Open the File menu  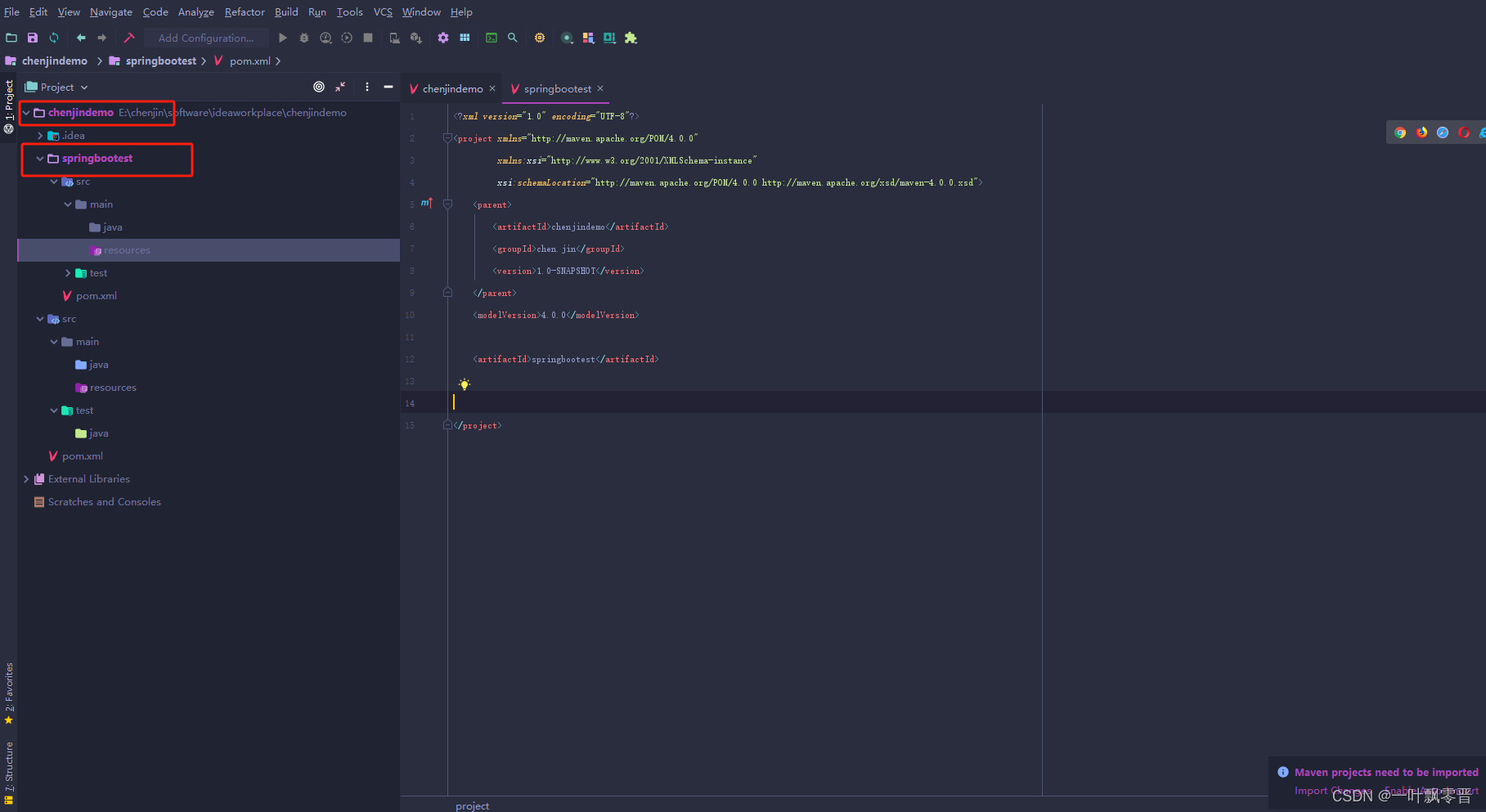pyautogui.click(x=11, y=11)
